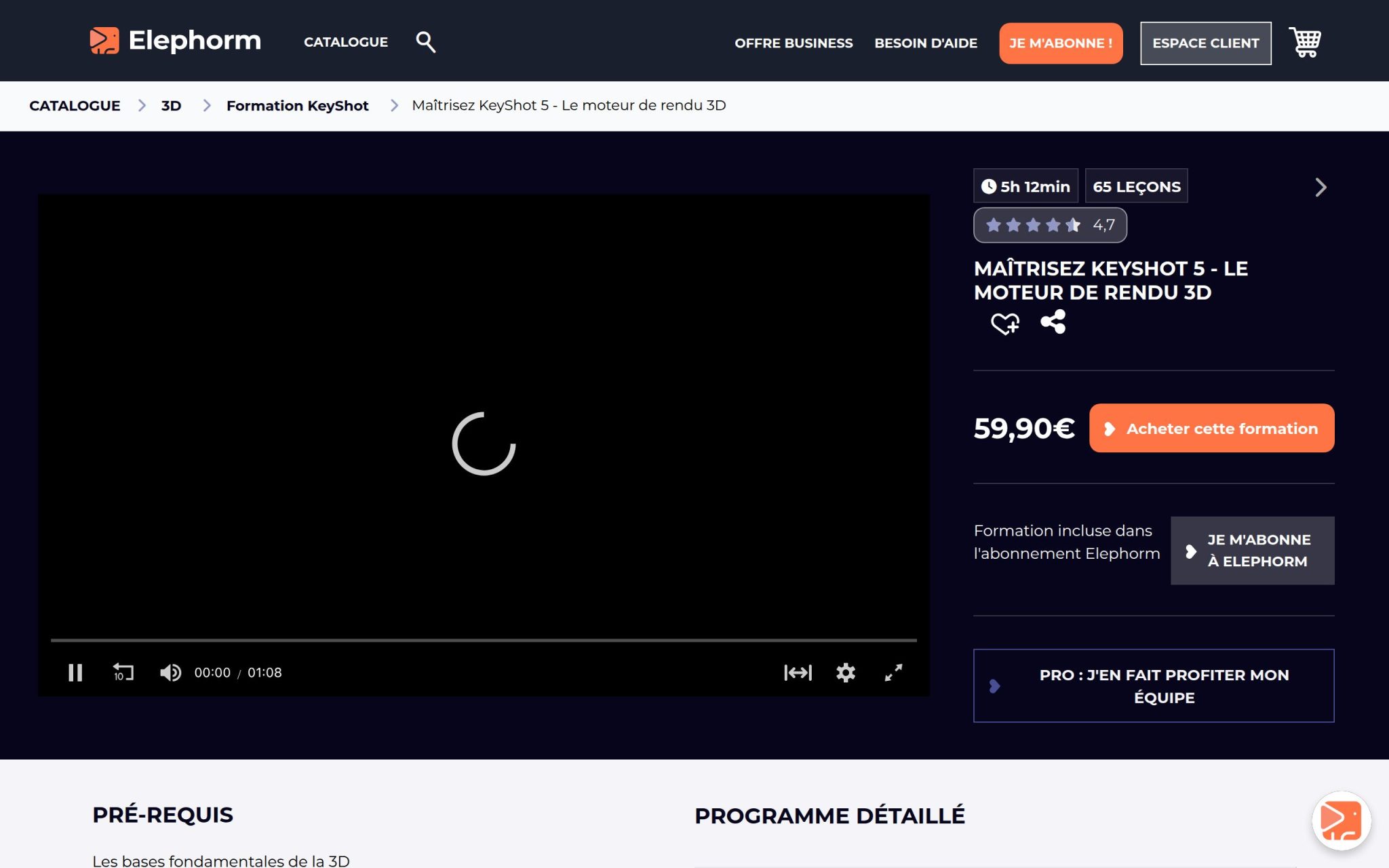
Task: Mute the video volume speaker icon
Action: tap(170, 672)
